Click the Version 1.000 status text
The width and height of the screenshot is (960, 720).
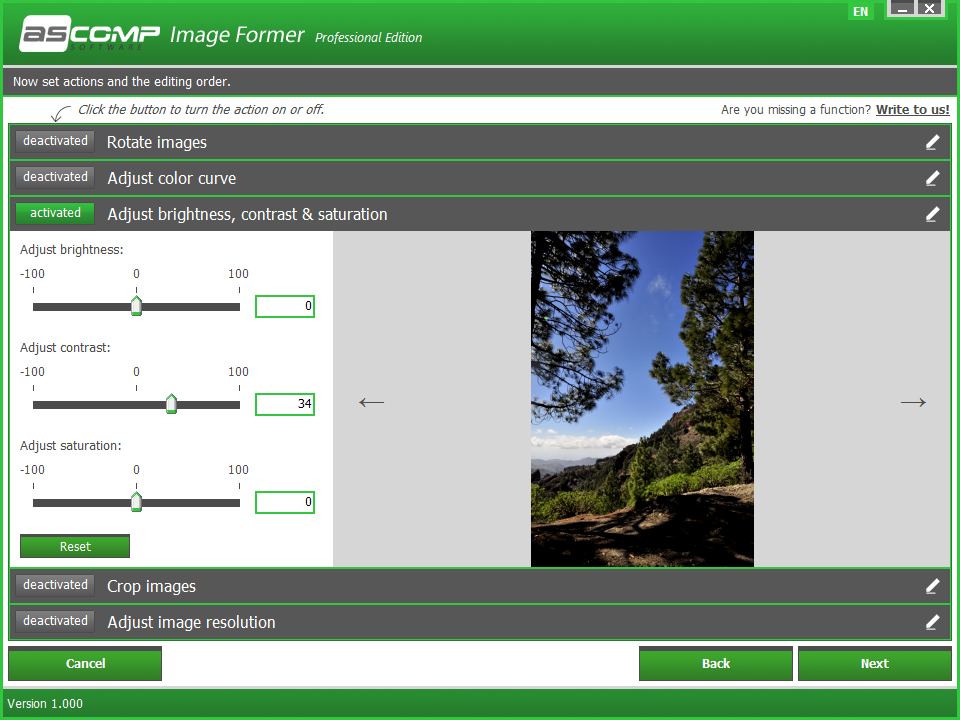(45, 703)
